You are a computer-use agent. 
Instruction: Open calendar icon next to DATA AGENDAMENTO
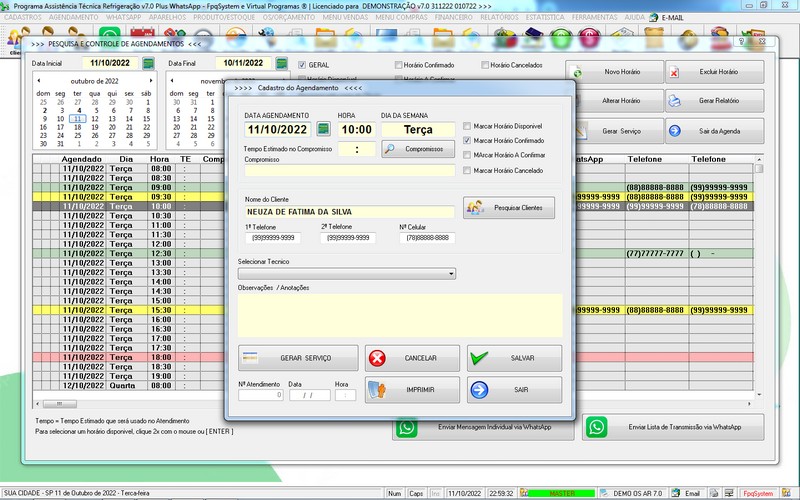click(323, 129)
